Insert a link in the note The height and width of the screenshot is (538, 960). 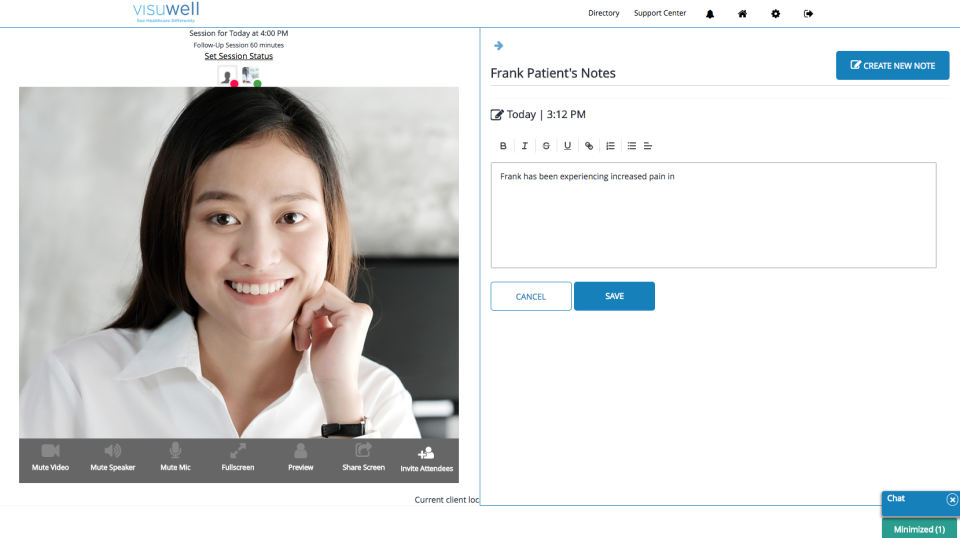pyautogui.click(x=589, y=146)
